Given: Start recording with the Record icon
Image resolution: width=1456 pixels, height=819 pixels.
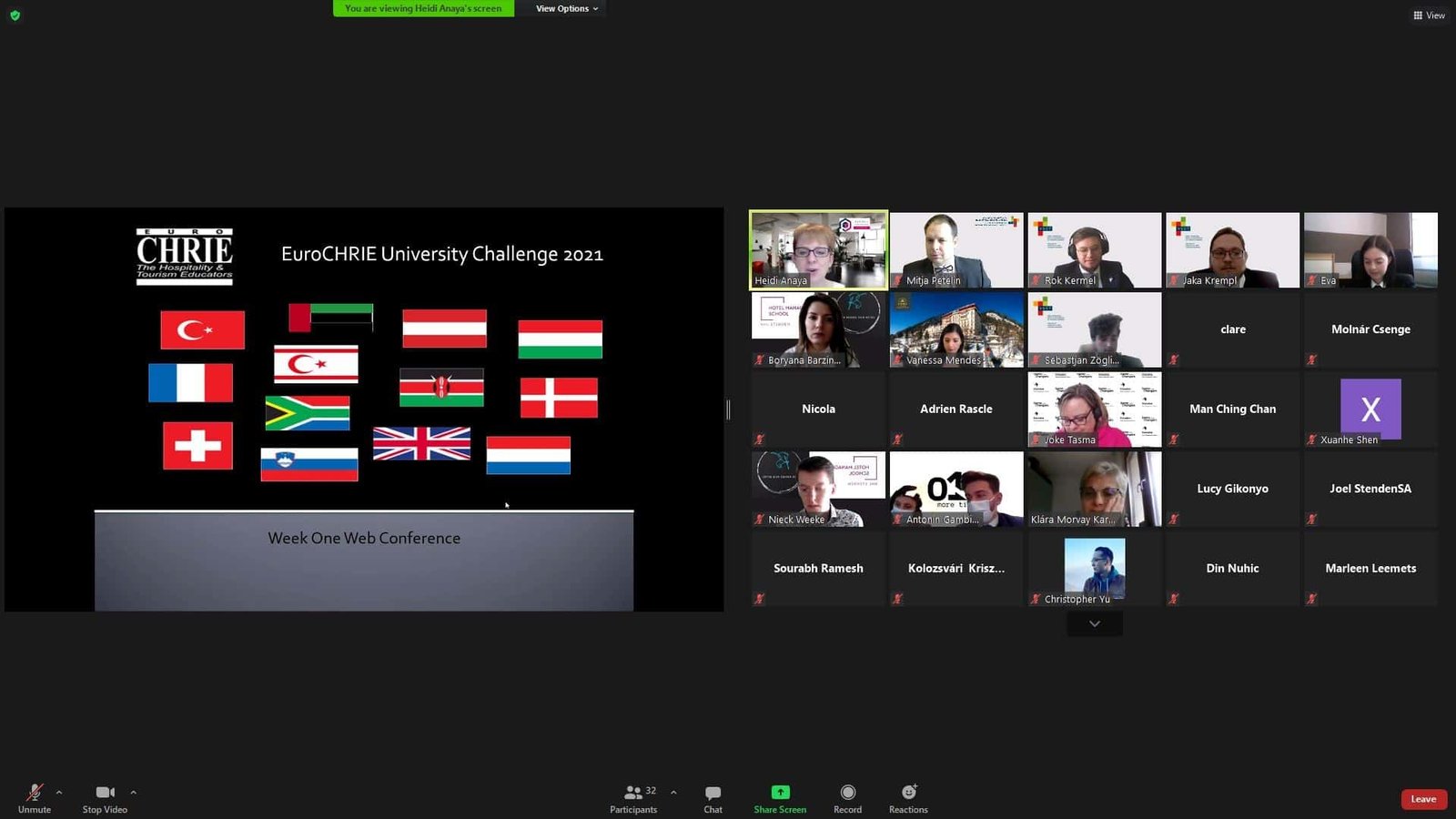Looking at the screenshot, I should coord(847,793).
